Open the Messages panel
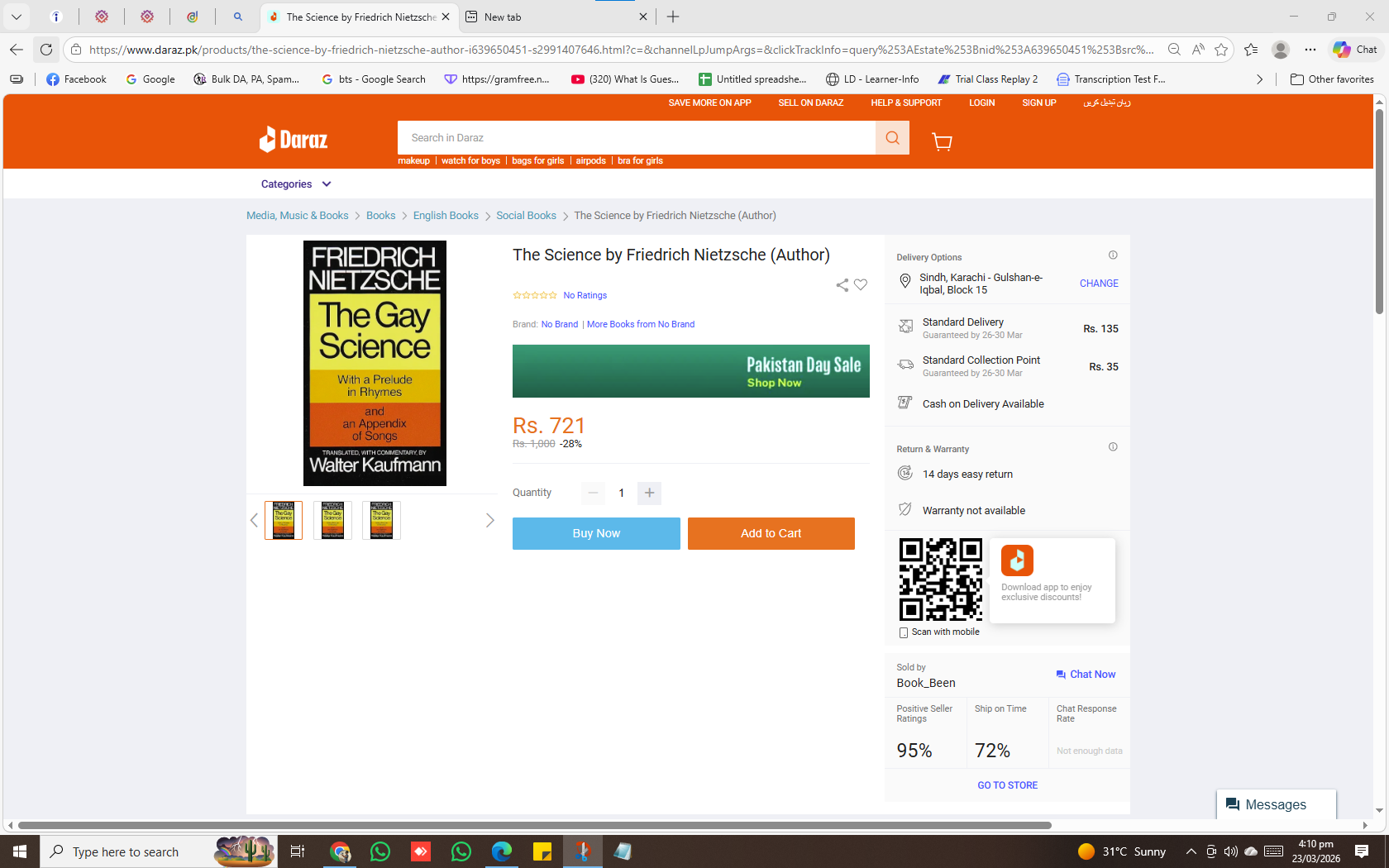Image resolution: width=1389 pixels, height=868 pixels. point(1277,804)
